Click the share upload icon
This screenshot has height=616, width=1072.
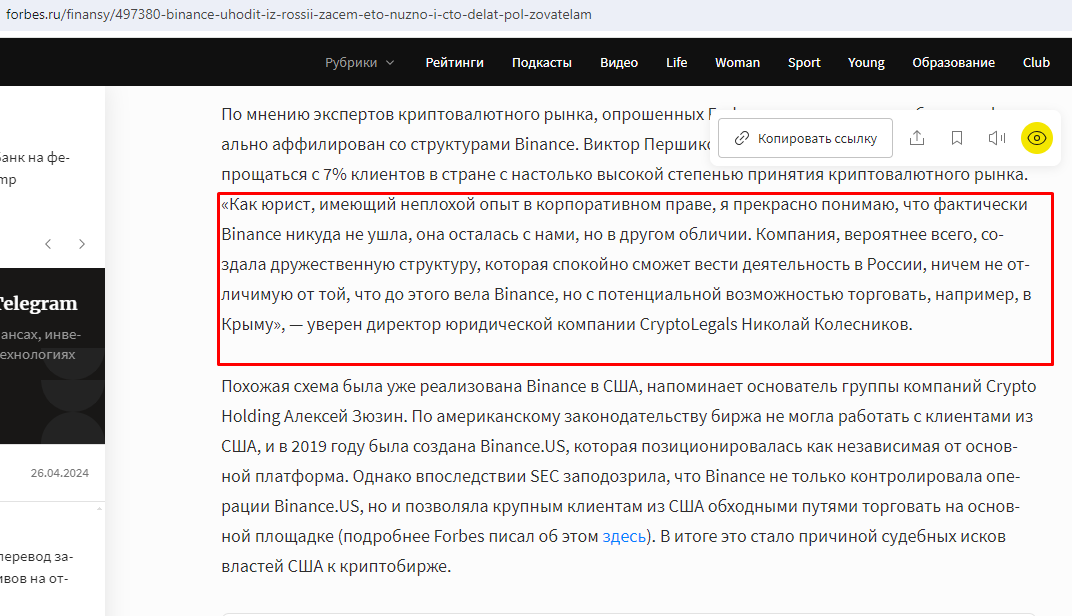pos(917,138)
